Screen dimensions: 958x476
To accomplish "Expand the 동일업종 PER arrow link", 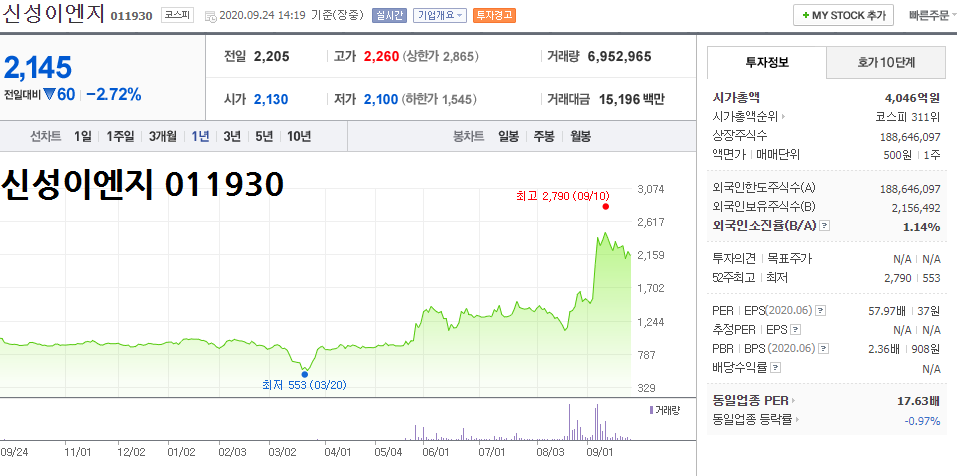I will [x=794, y=401].
